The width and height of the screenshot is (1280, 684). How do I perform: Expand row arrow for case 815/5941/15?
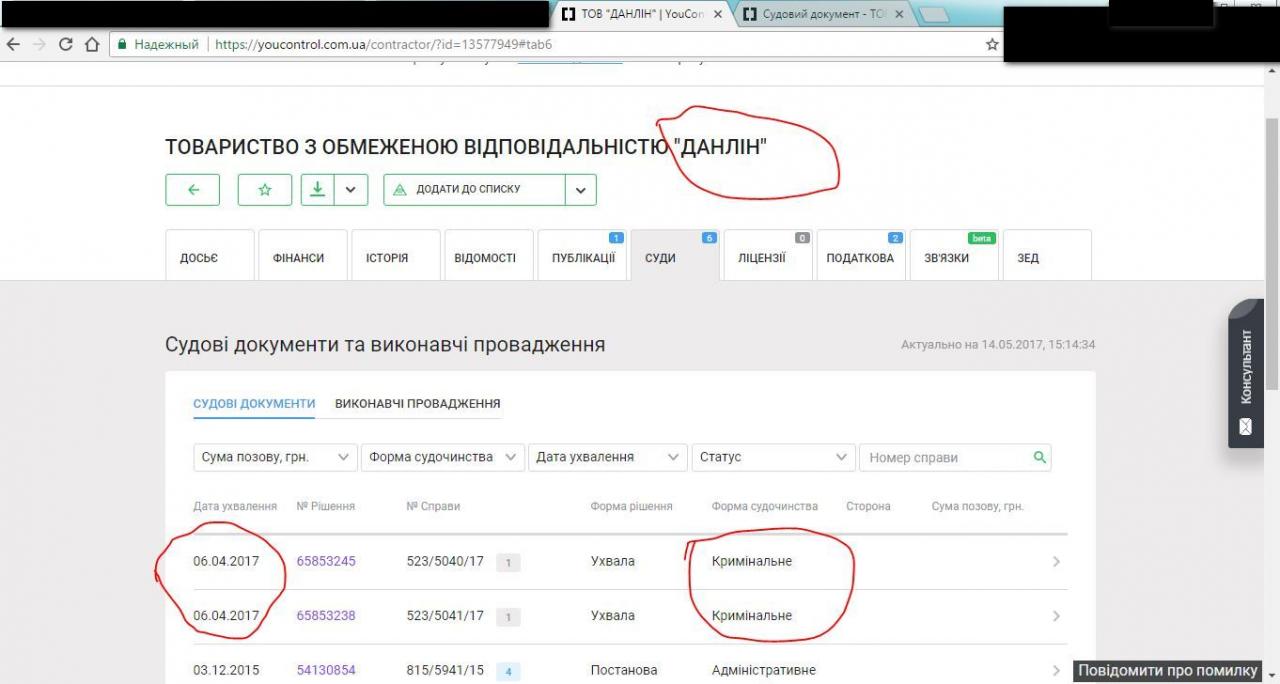[1057, 670]
